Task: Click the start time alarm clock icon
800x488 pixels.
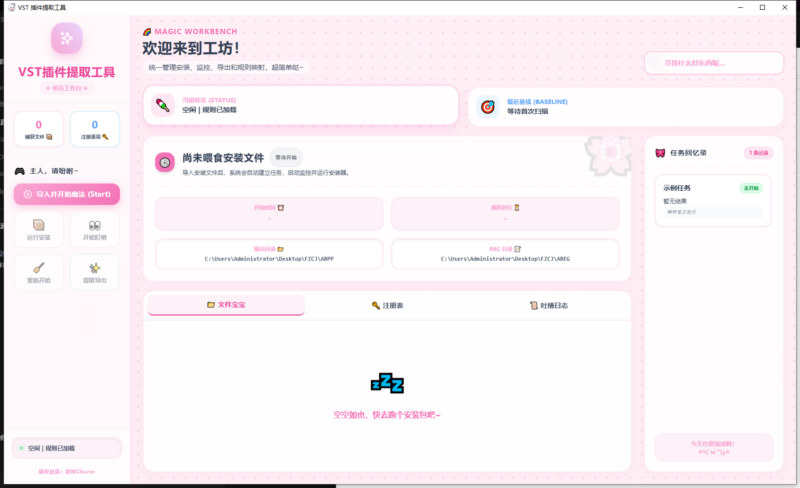Action: (281, 208)
